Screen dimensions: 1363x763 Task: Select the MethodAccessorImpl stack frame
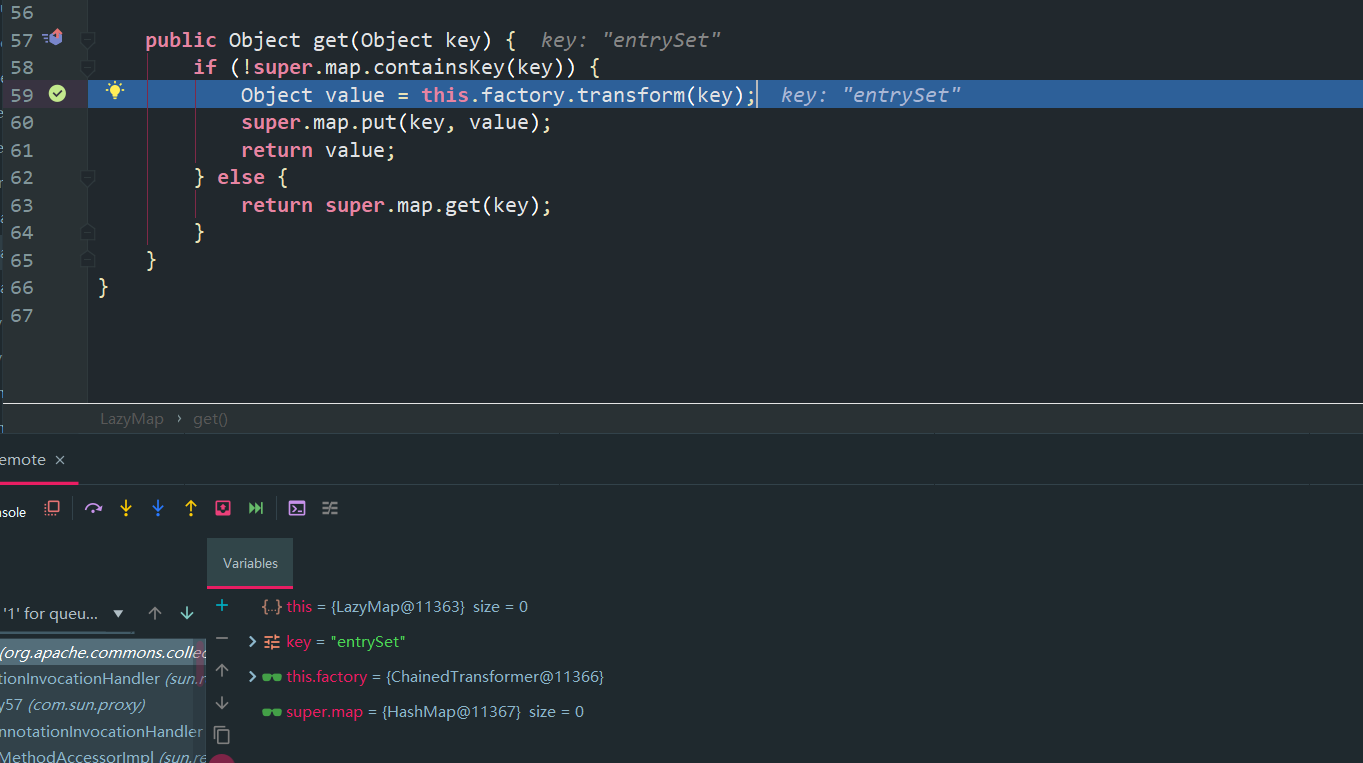pos(102,757)
